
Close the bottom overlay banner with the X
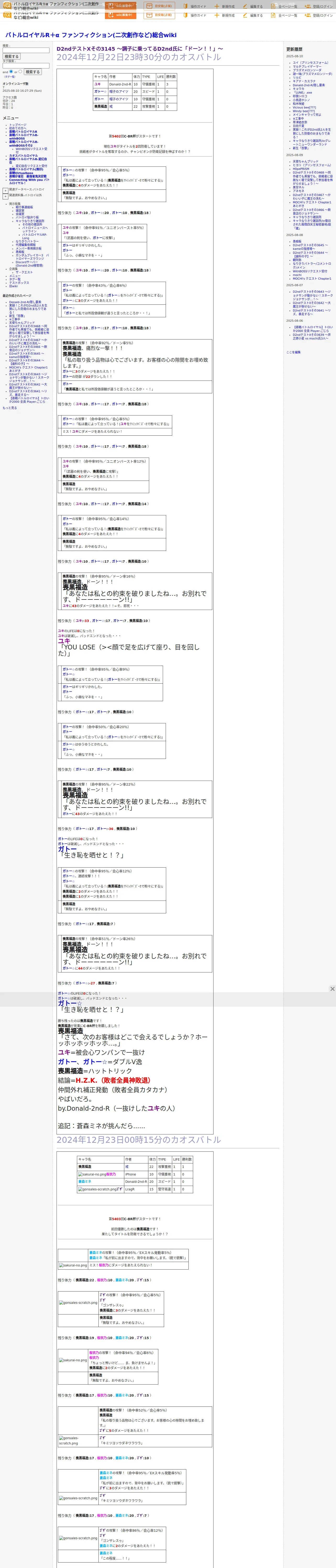point(332,989)
